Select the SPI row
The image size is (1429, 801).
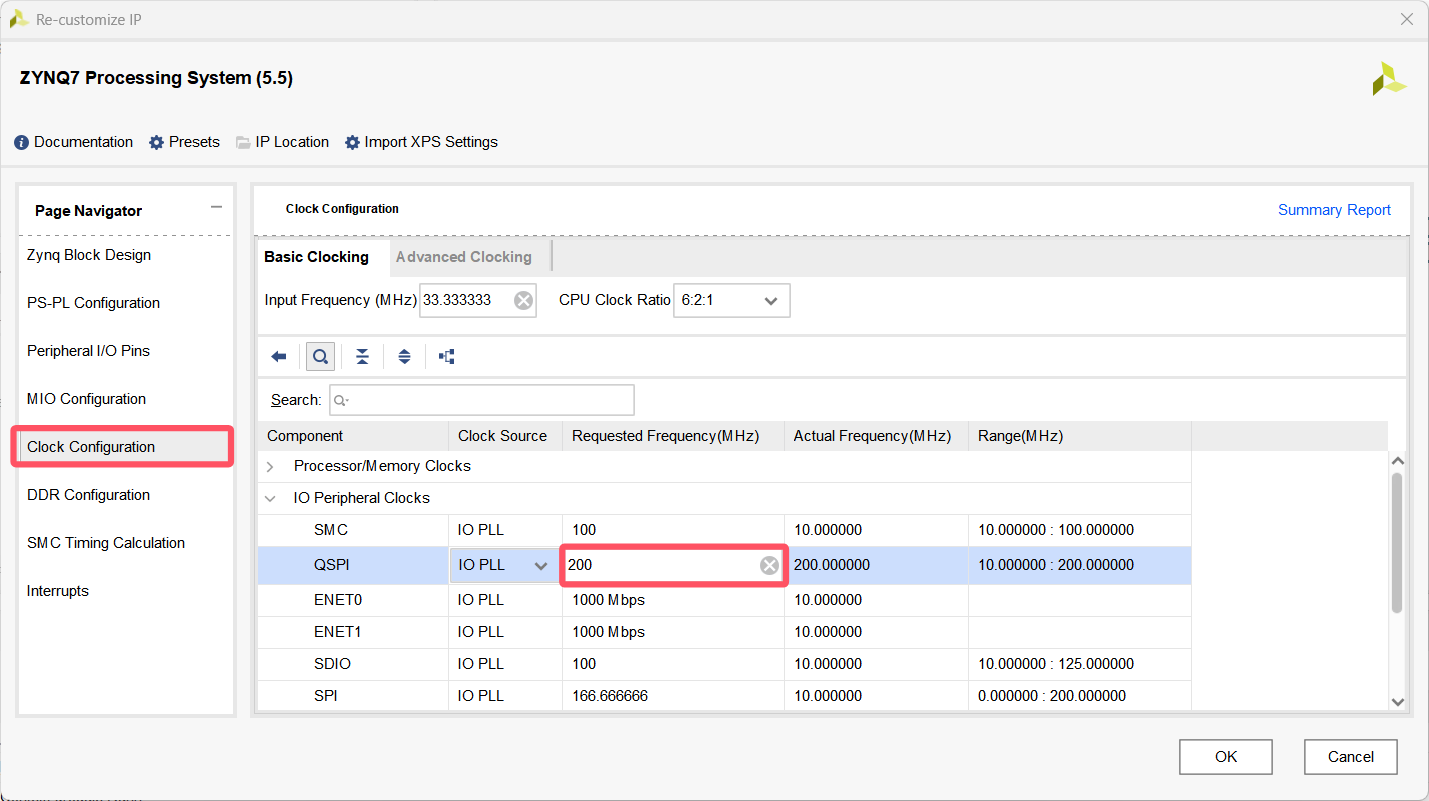tap(724, 696)
